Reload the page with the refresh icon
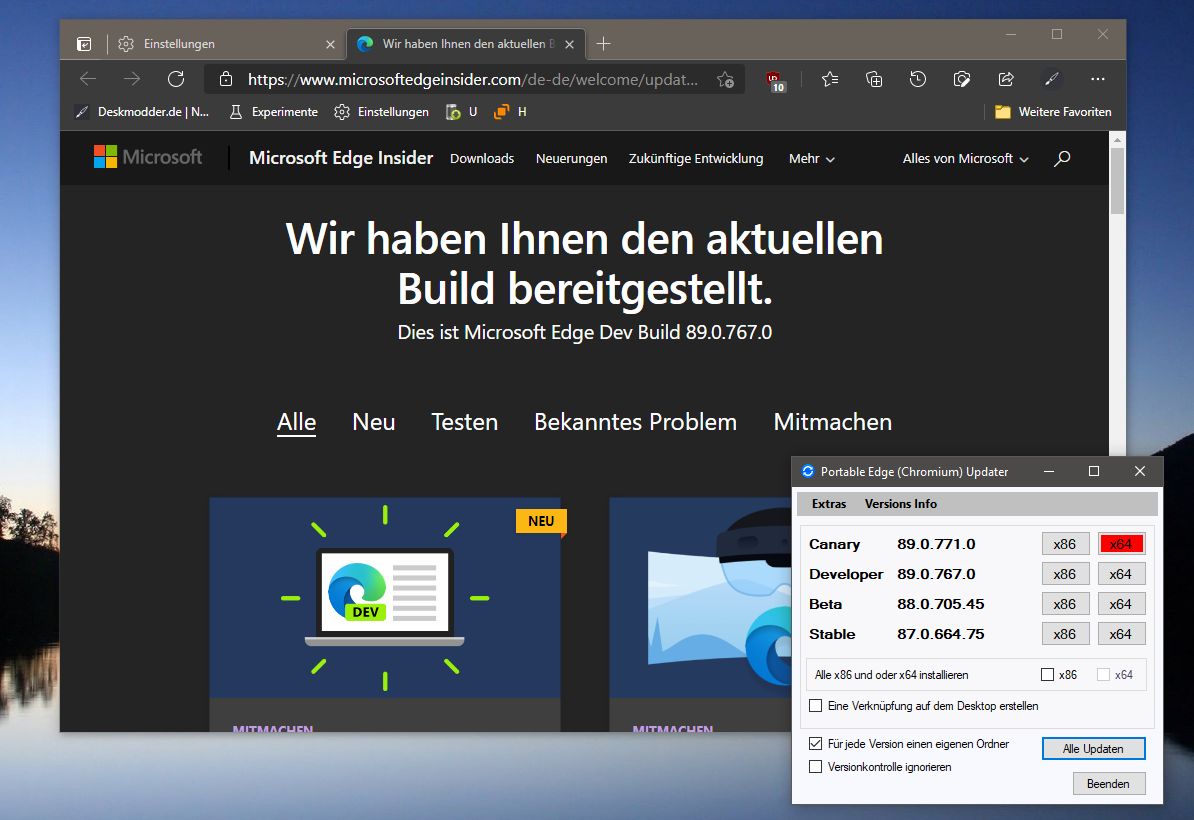 click(176, 78)
